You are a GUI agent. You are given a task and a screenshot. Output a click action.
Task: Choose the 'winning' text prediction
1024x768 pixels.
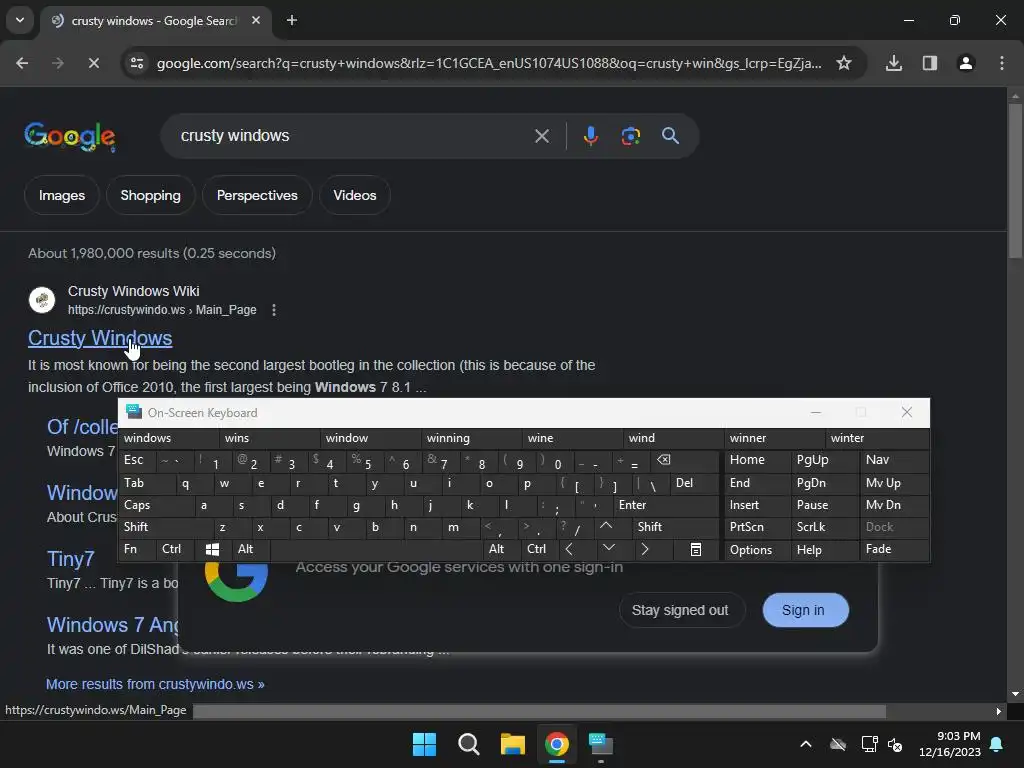point(472,438)
